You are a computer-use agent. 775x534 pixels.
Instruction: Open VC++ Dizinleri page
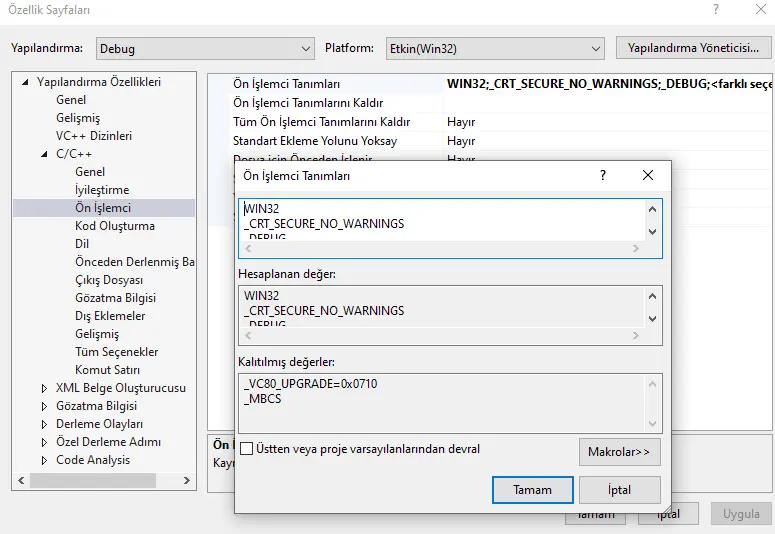[x=94, y=136]
